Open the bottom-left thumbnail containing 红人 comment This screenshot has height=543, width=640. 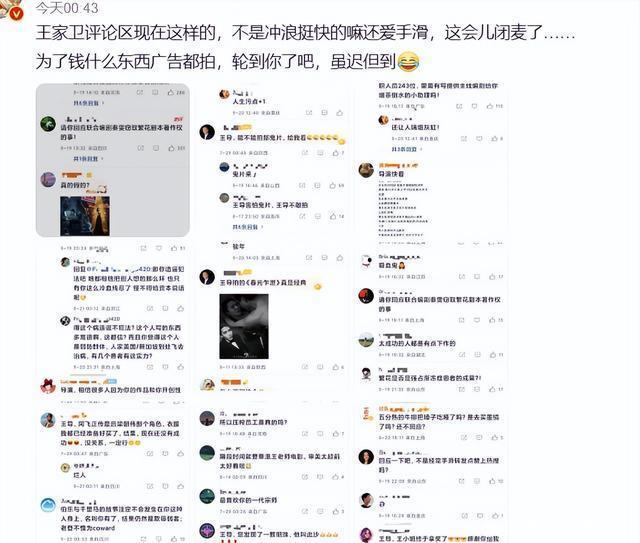(113, 474)
